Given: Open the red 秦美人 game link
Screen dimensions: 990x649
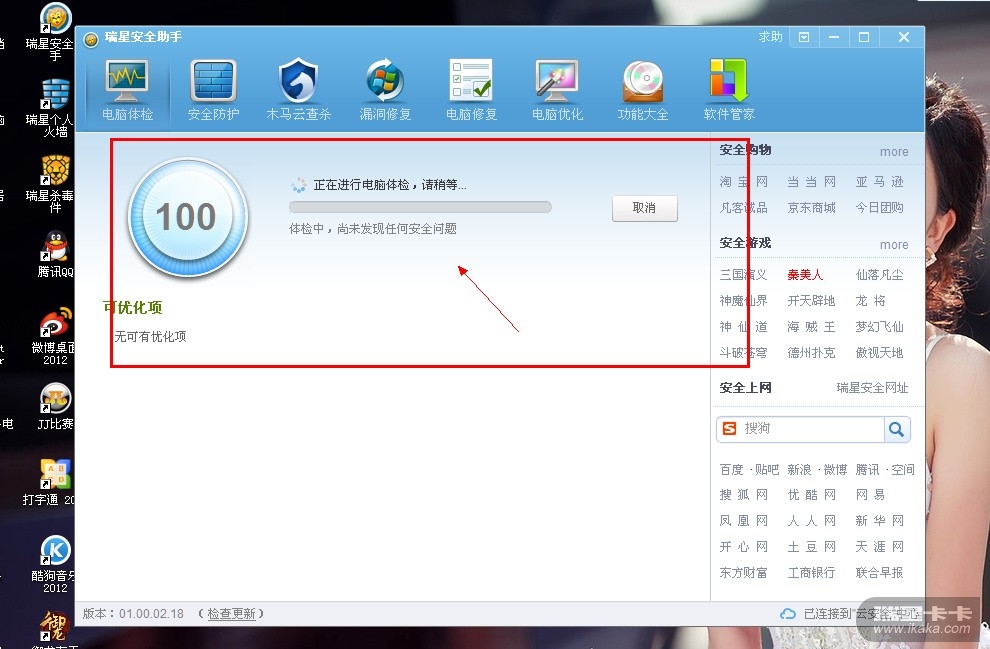Looking at the screenshot, I should tap(805, 275).
